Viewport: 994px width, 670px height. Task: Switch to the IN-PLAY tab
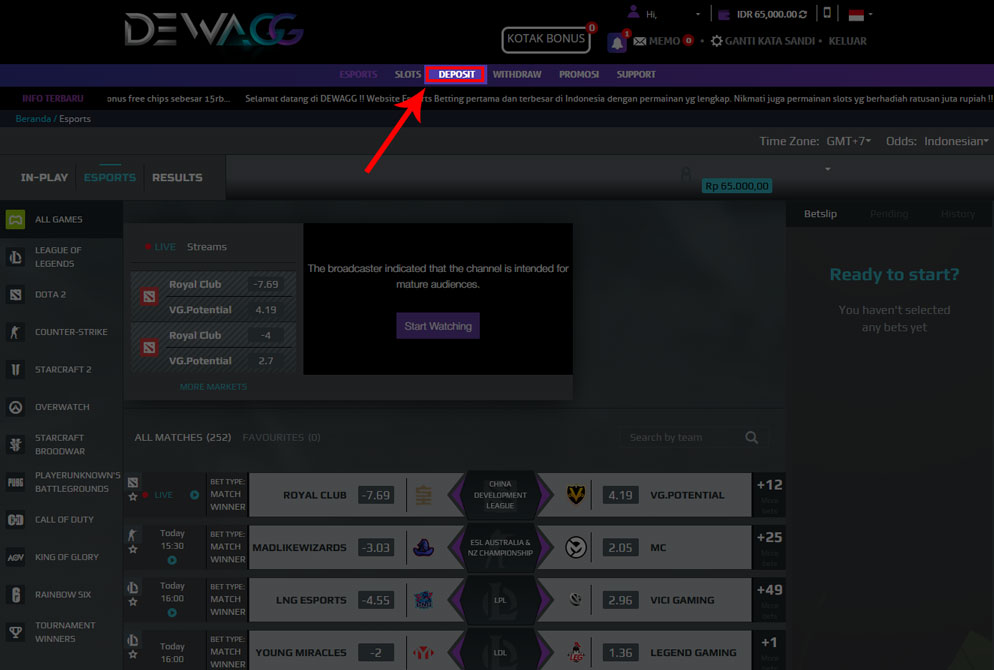point(44,177)
